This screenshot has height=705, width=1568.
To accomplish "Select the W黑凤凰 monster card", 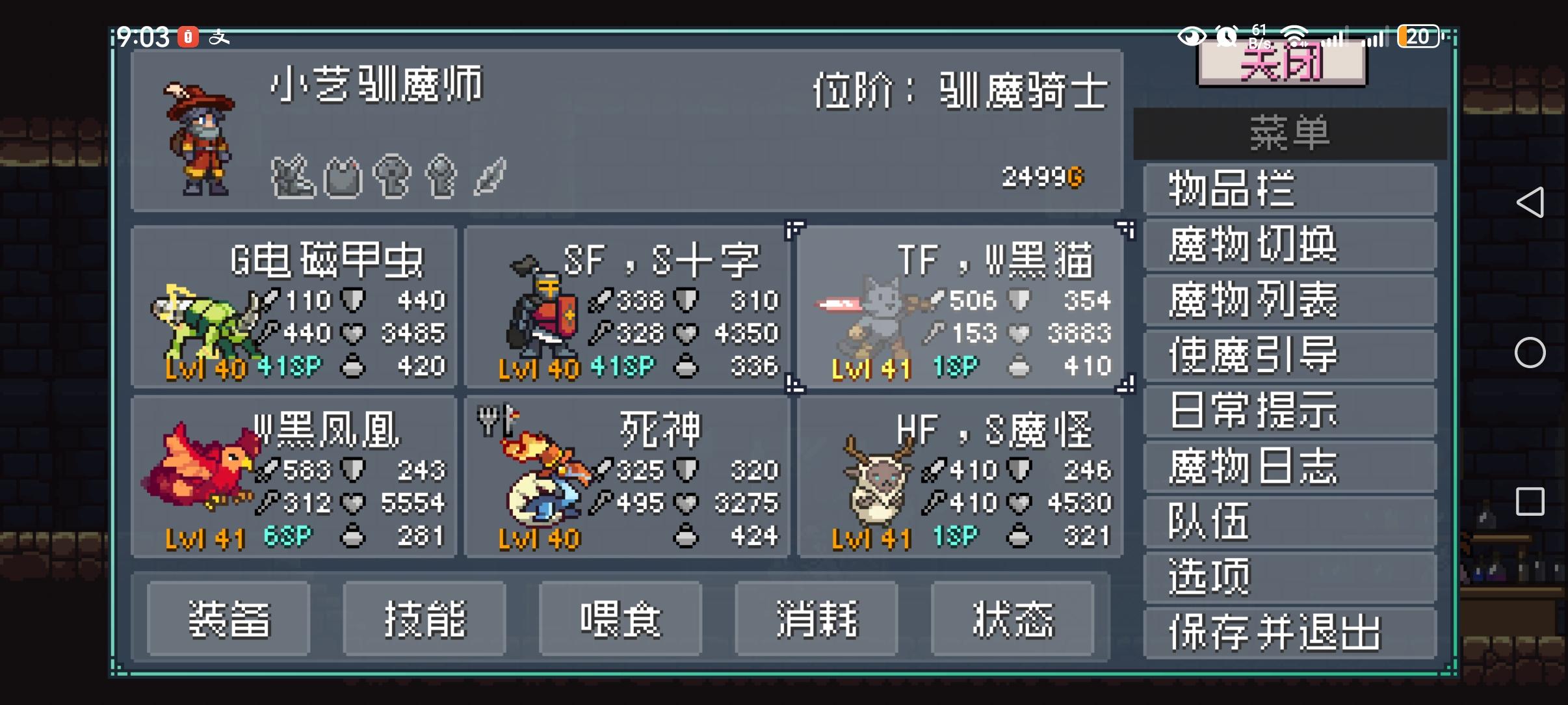I will (x=294, y=477).
